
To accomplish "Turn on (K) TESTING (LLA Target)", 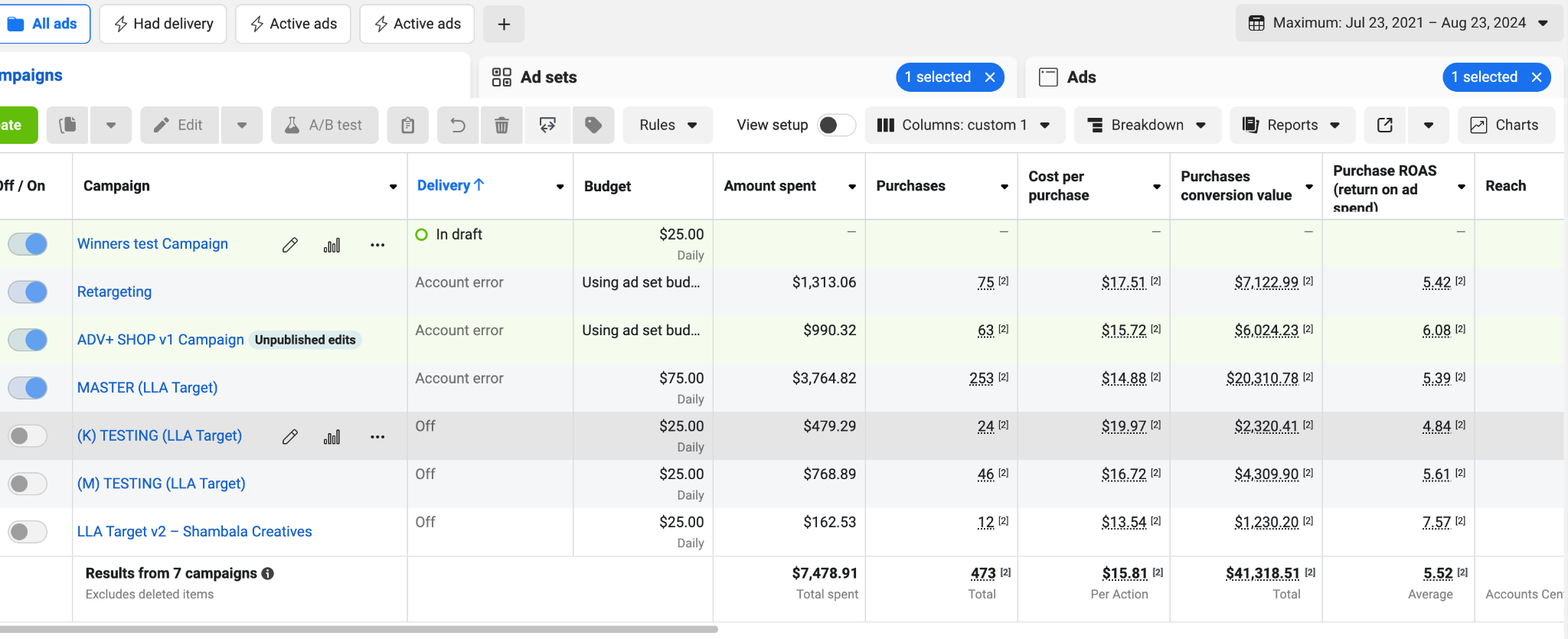I will coord(28,436).
